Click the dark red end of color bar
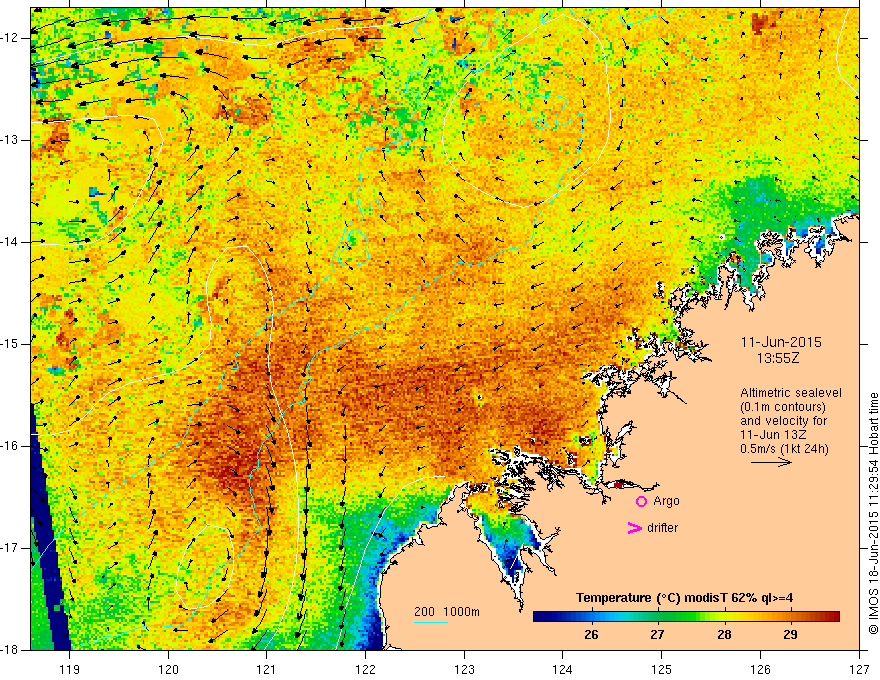This screenshot has height=680, width=880. pyautogui.click(x=833, y=617)
